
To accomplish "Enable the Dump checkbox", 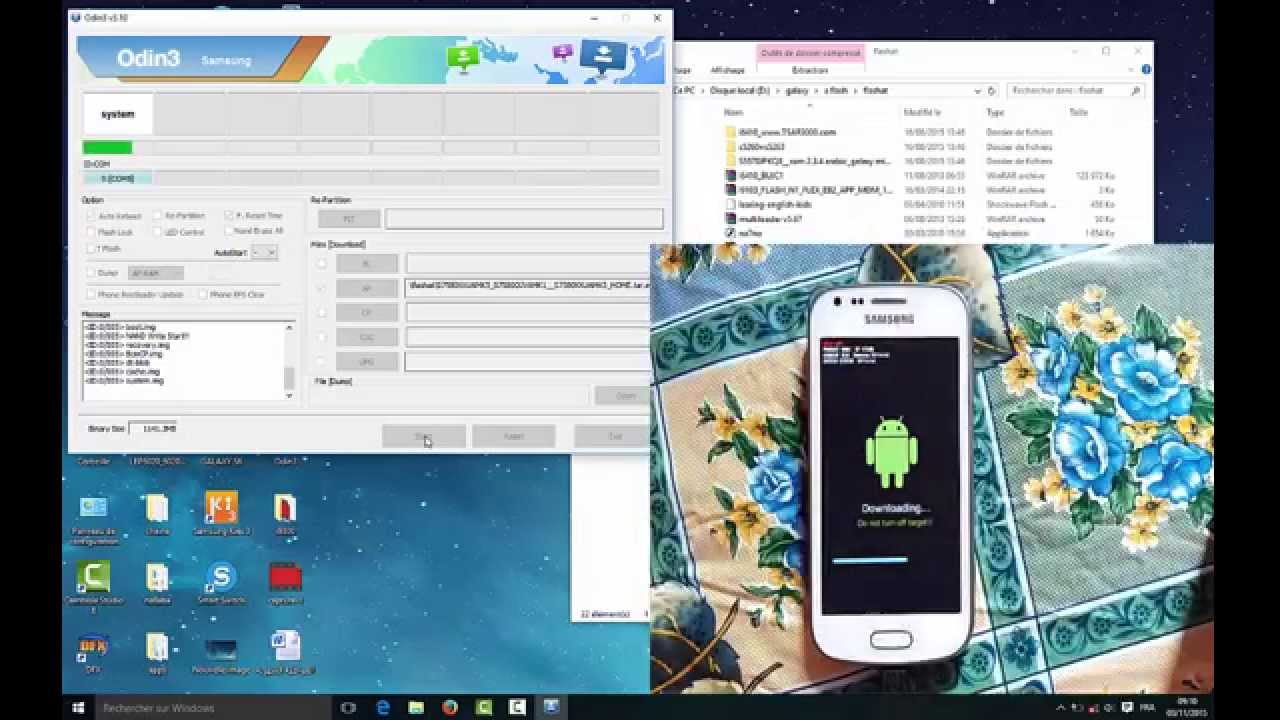I will click(x=91, y=273).
